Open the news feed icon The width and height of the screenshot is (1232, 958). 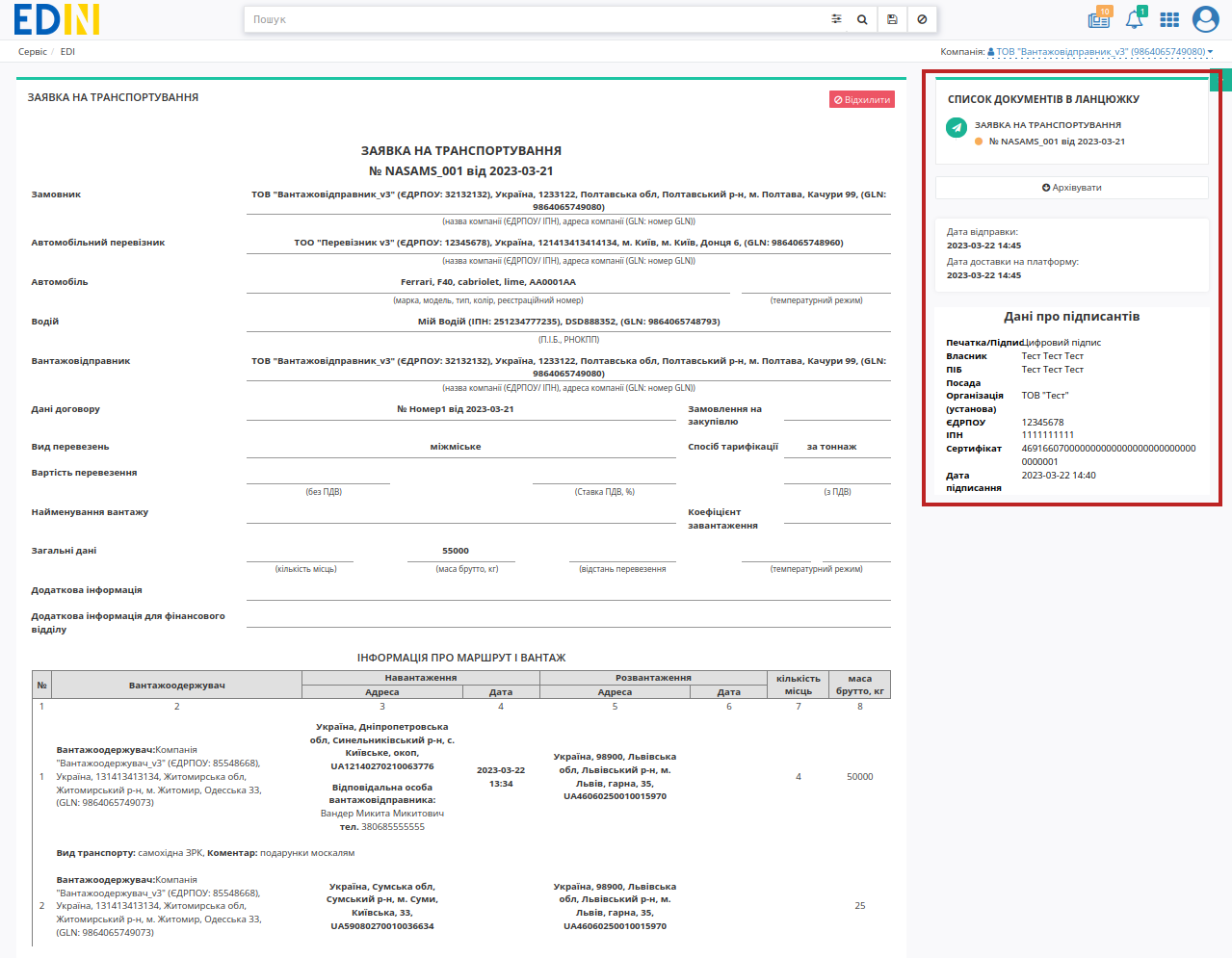click(1099, 18)
